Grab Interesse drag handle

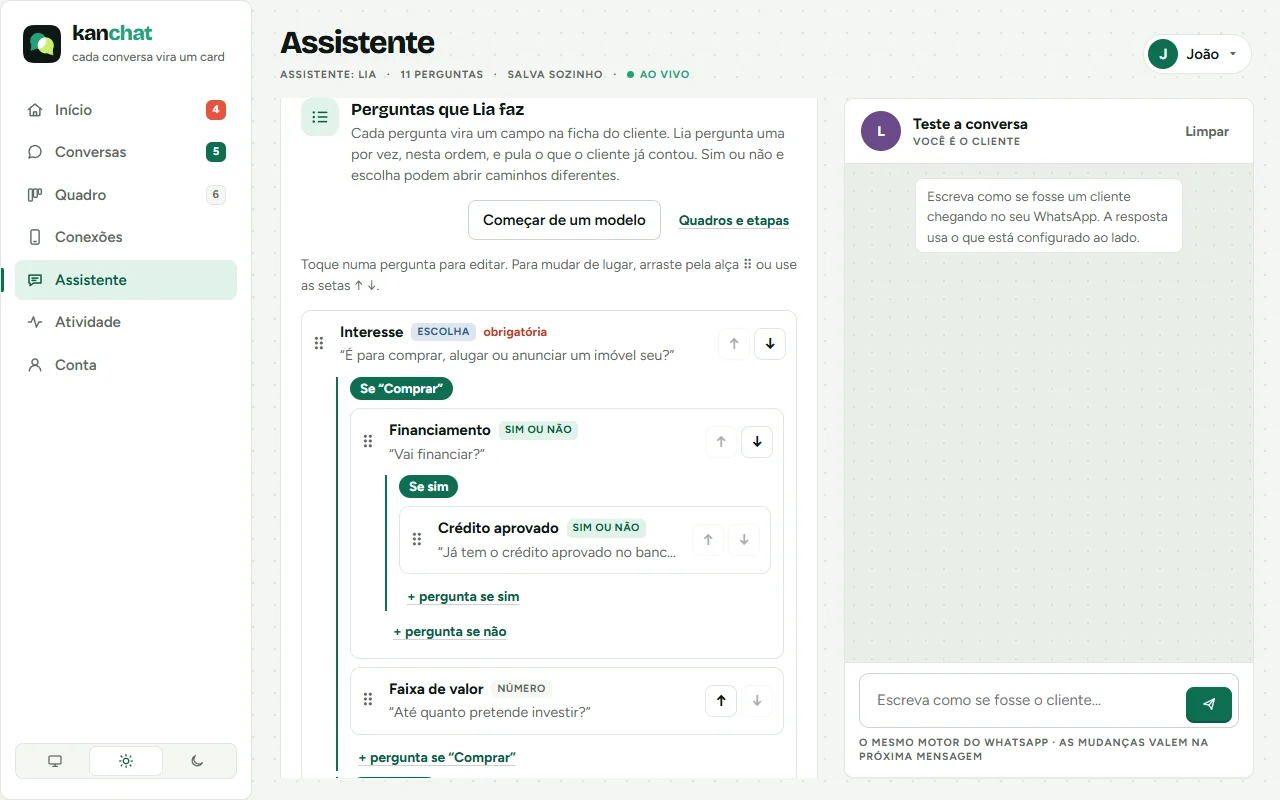point(319,343)
